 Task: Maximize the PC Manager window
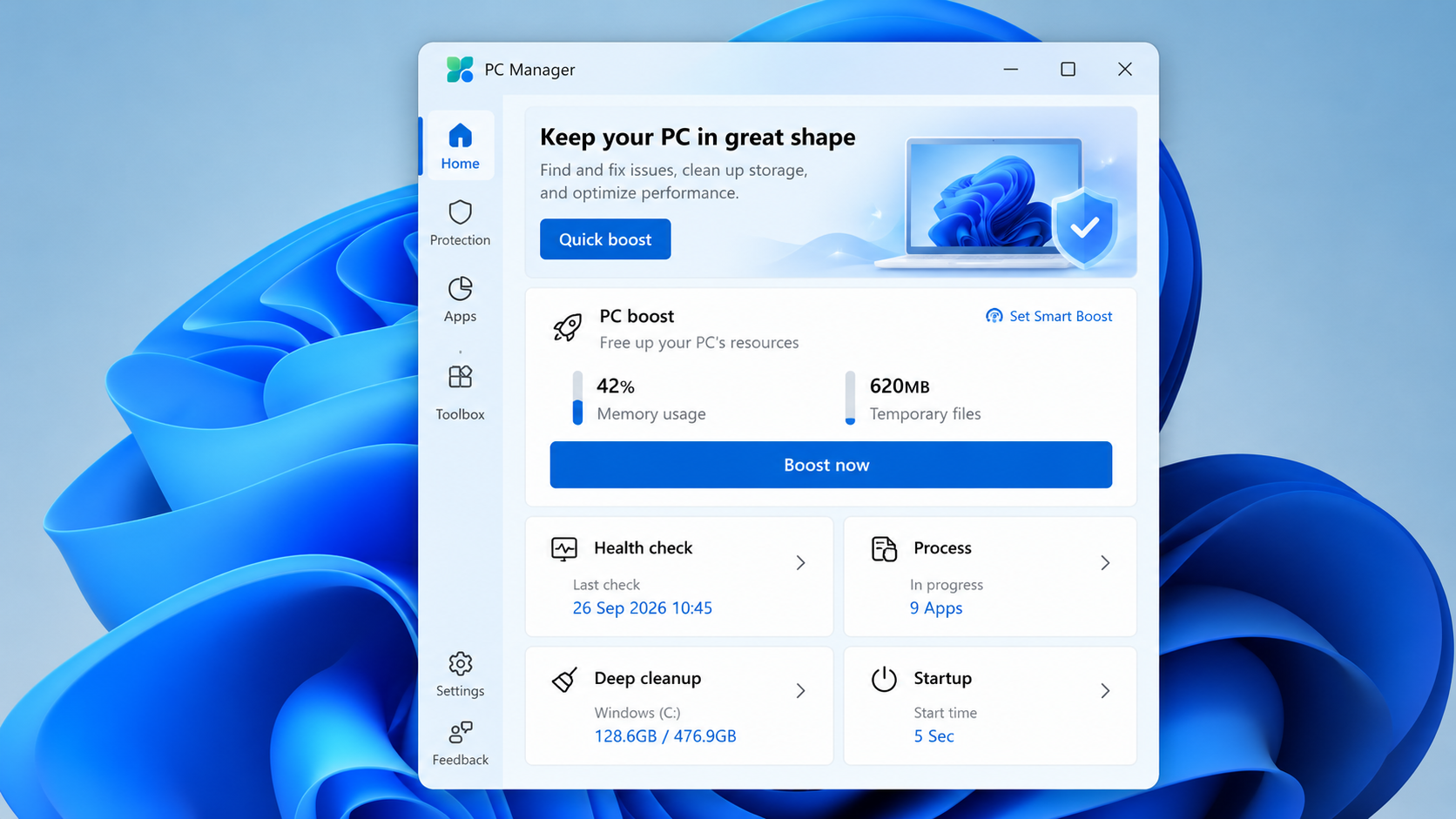[x=1068, y=70]
